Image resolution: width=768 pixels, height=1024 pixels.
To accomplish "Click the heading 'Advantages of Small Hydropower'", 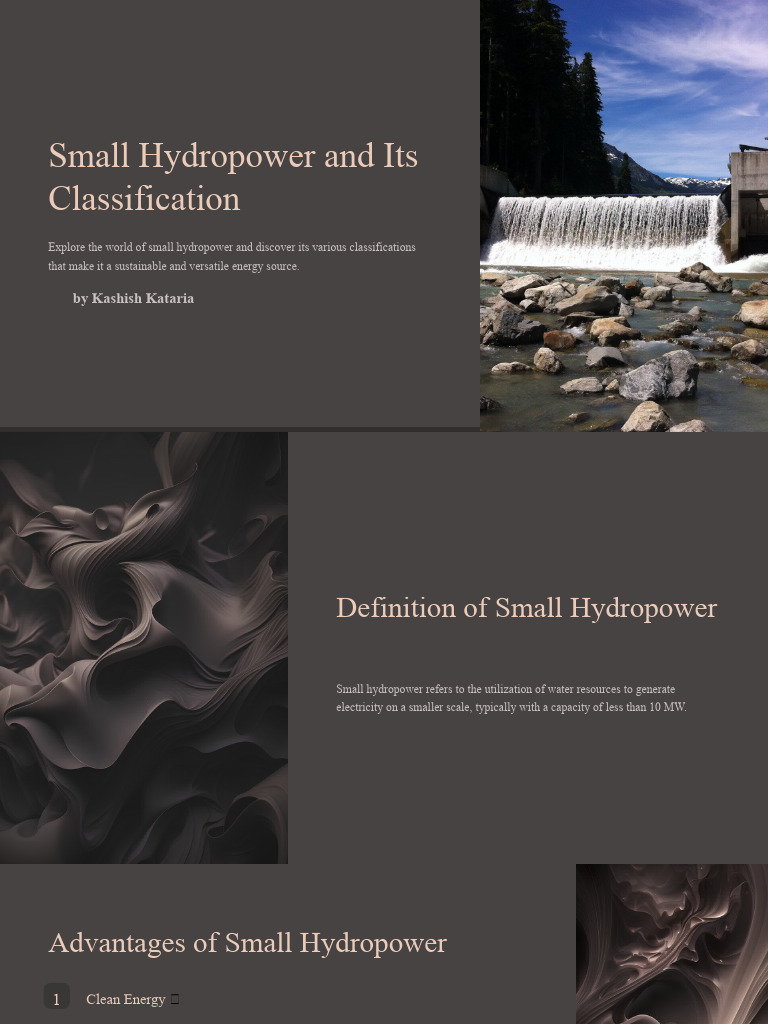I will [x=248, y=943].
